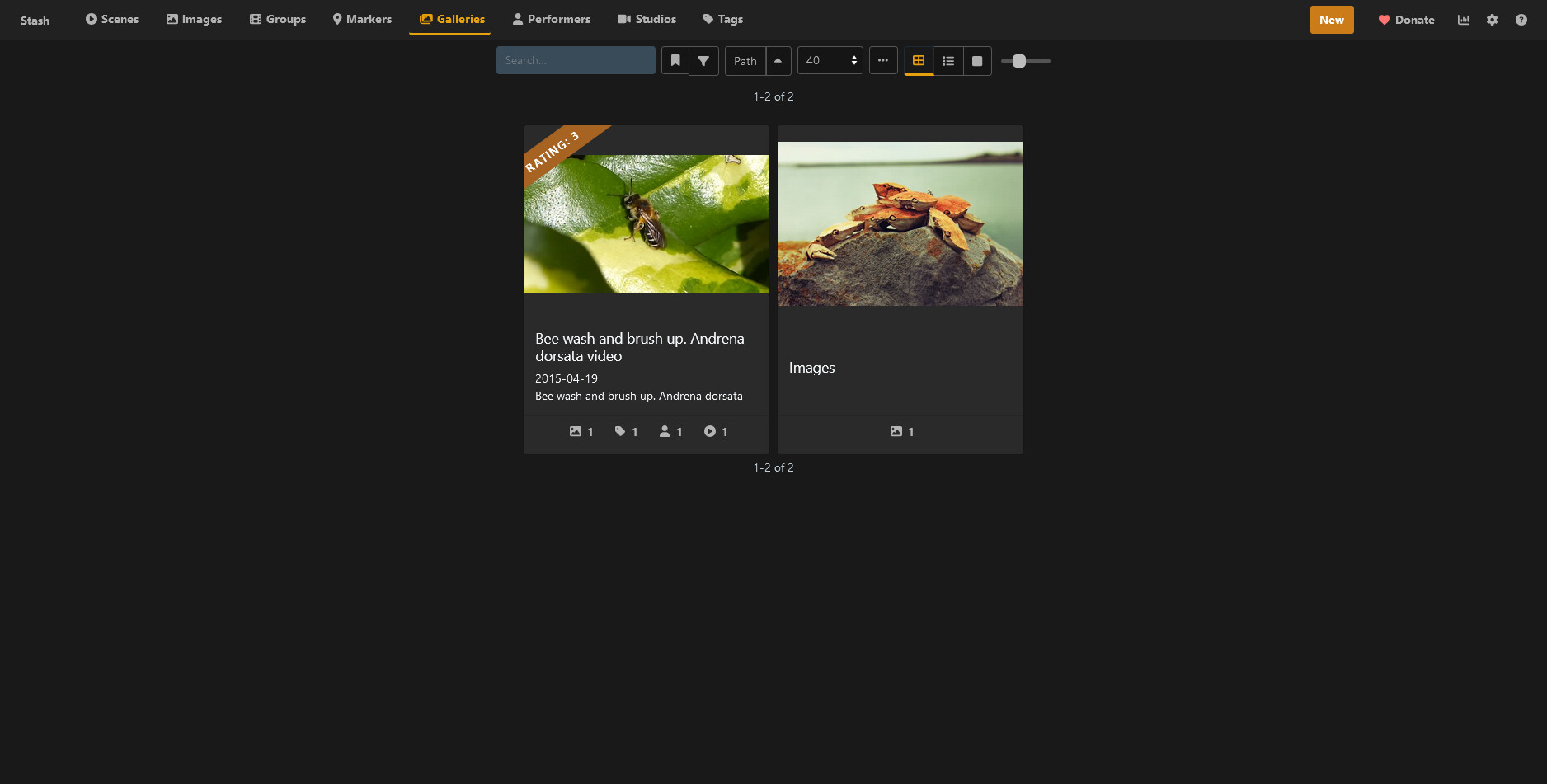
Task: Show performers popover on bee gallery
Action: [x=670, y=431]
